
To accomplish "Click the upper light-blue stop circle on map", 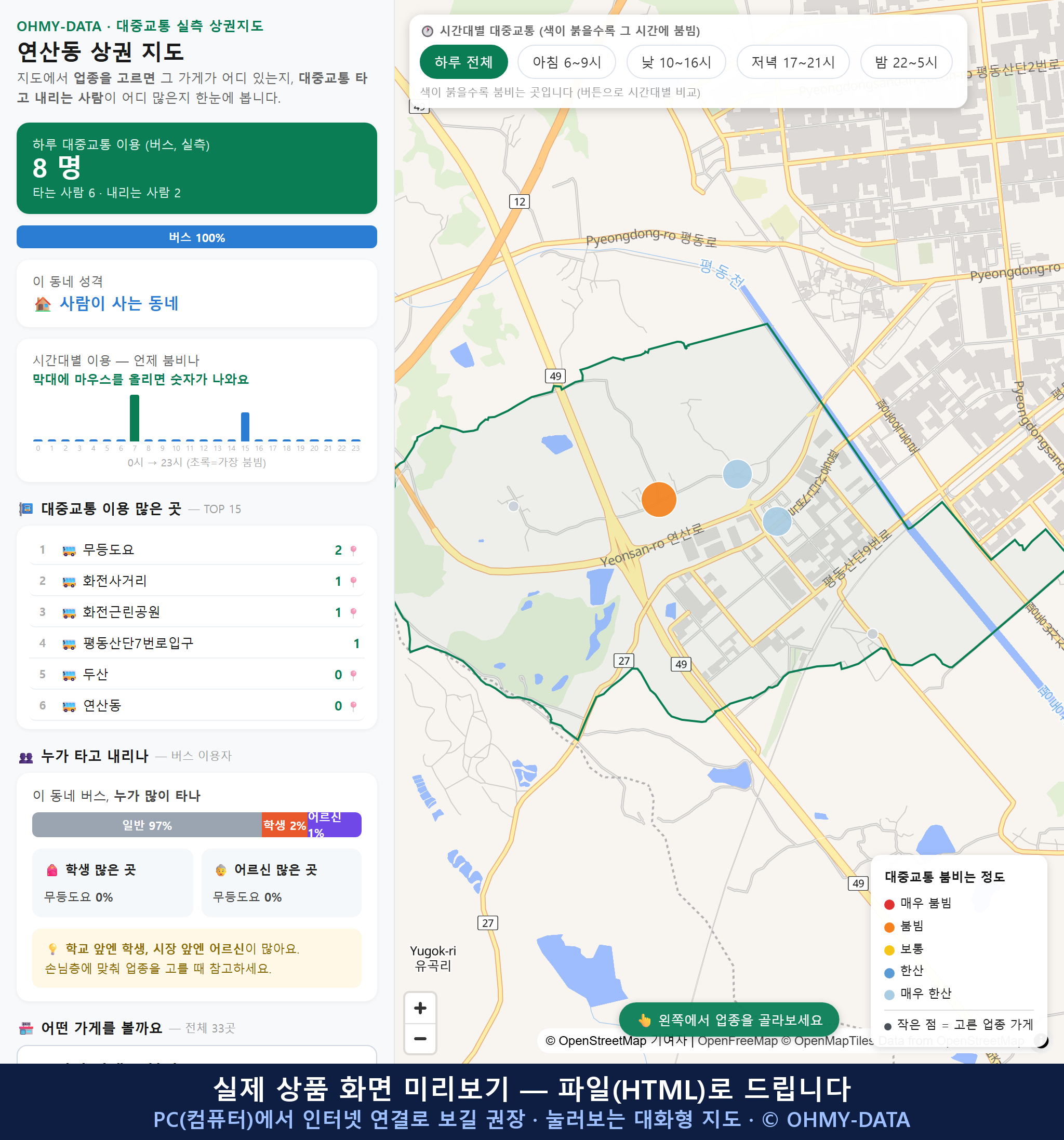I will click(737, 474).
